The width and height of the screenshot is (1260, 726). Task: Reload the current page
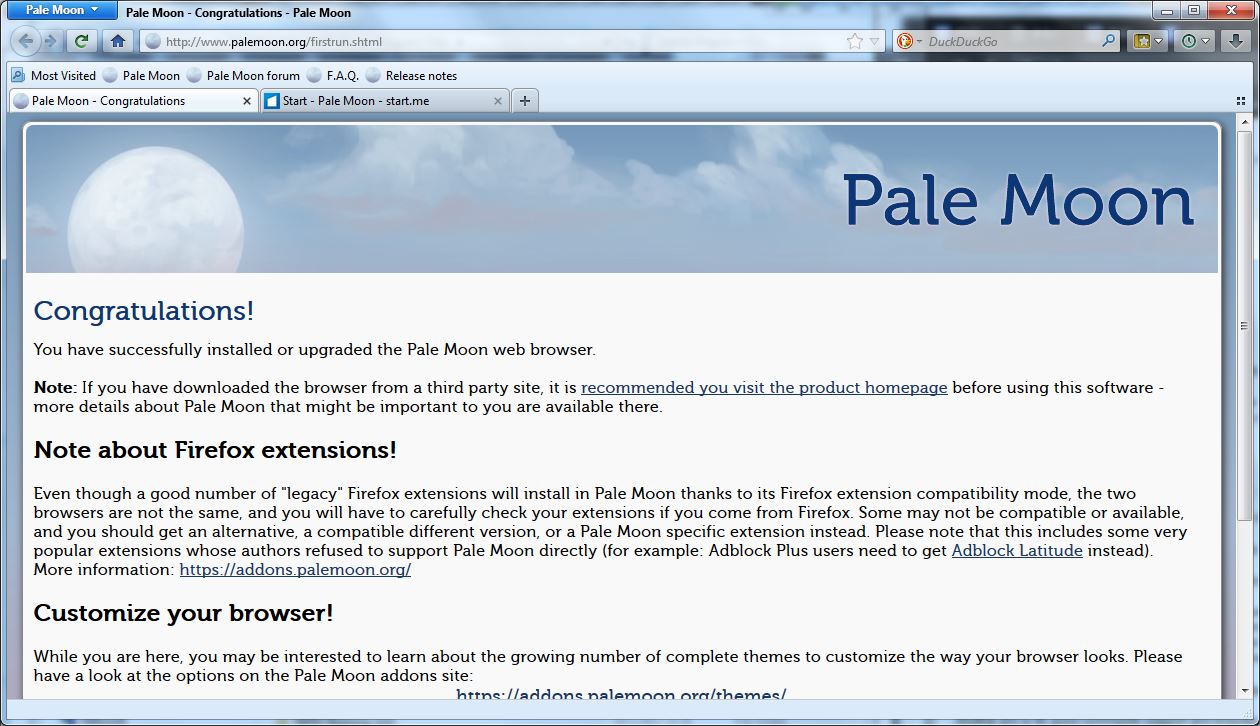pyautogui.click(x=82, y=41)
